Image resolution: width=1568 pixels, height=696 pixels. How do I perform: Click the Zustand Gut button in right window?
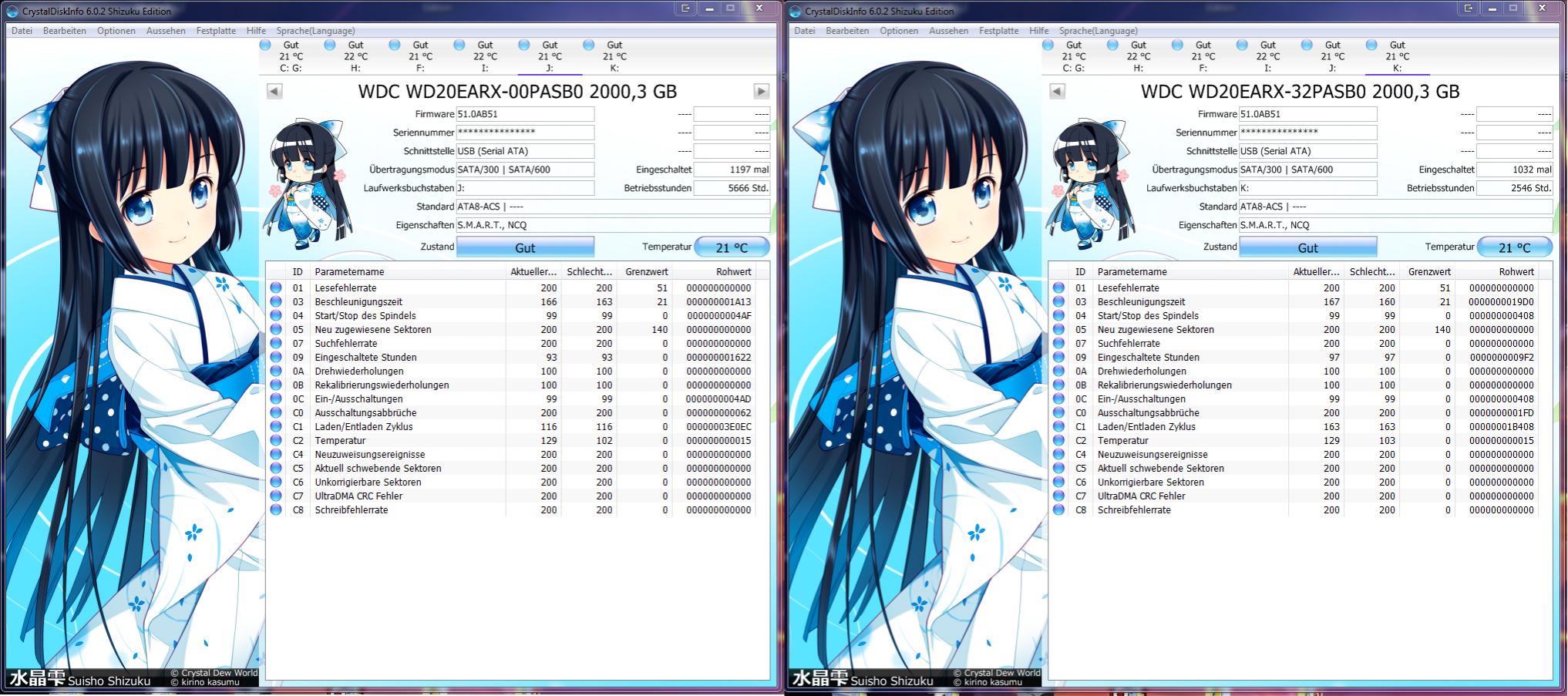(1307, 247)
